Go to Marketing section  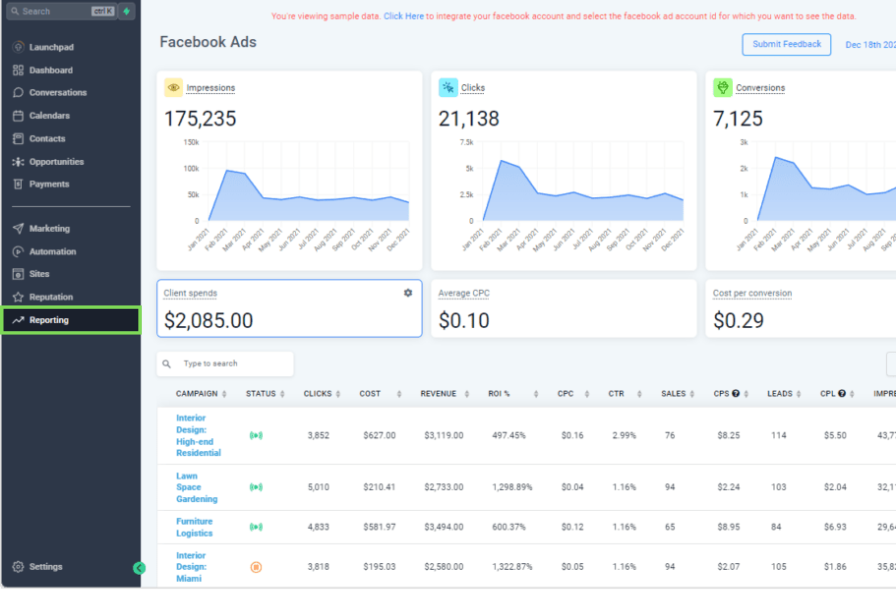tap(50, 229)
